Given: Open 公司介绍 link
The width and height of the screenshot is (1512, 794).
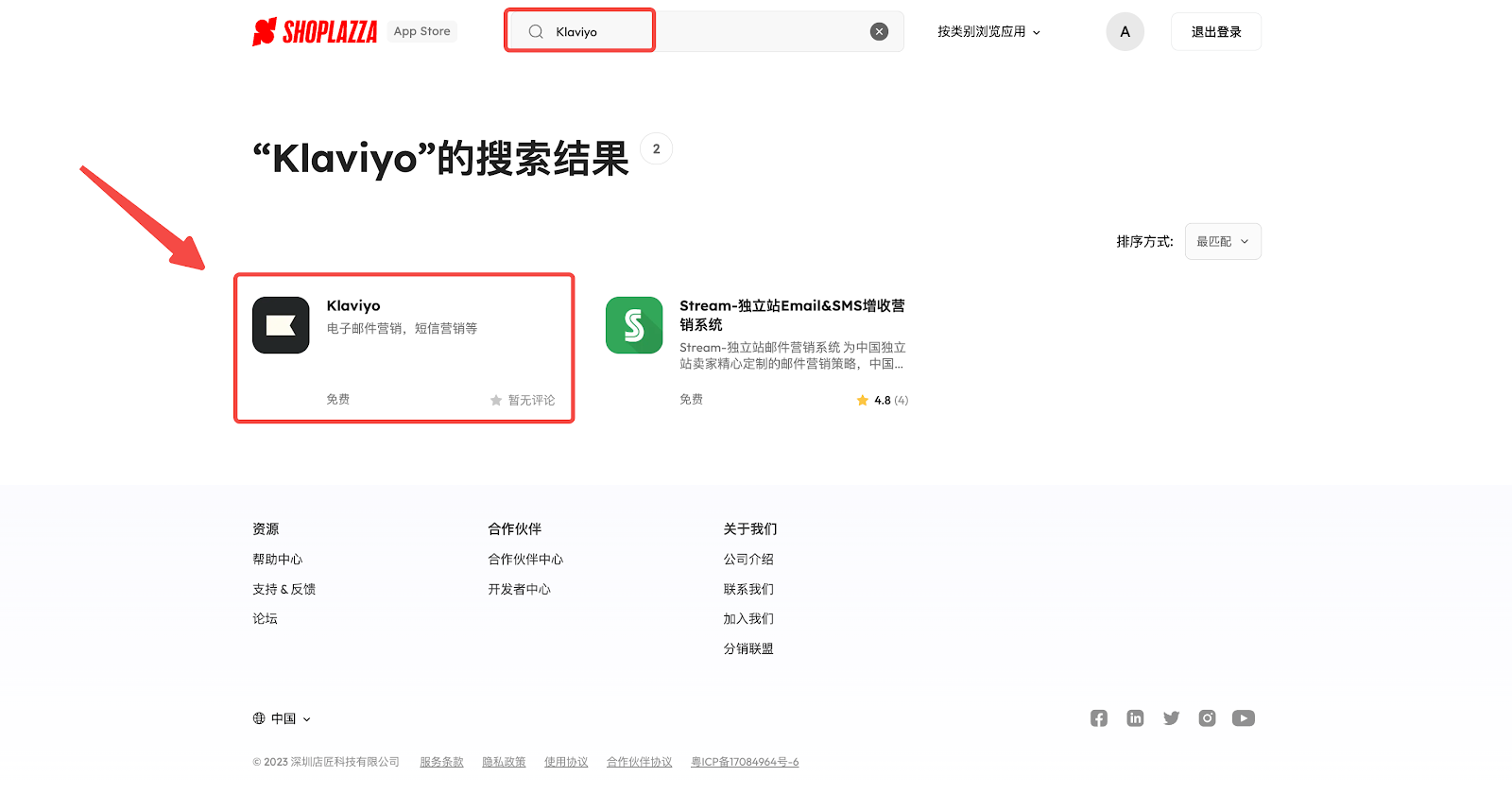Looking at the screenshot, I should point(748,560).
